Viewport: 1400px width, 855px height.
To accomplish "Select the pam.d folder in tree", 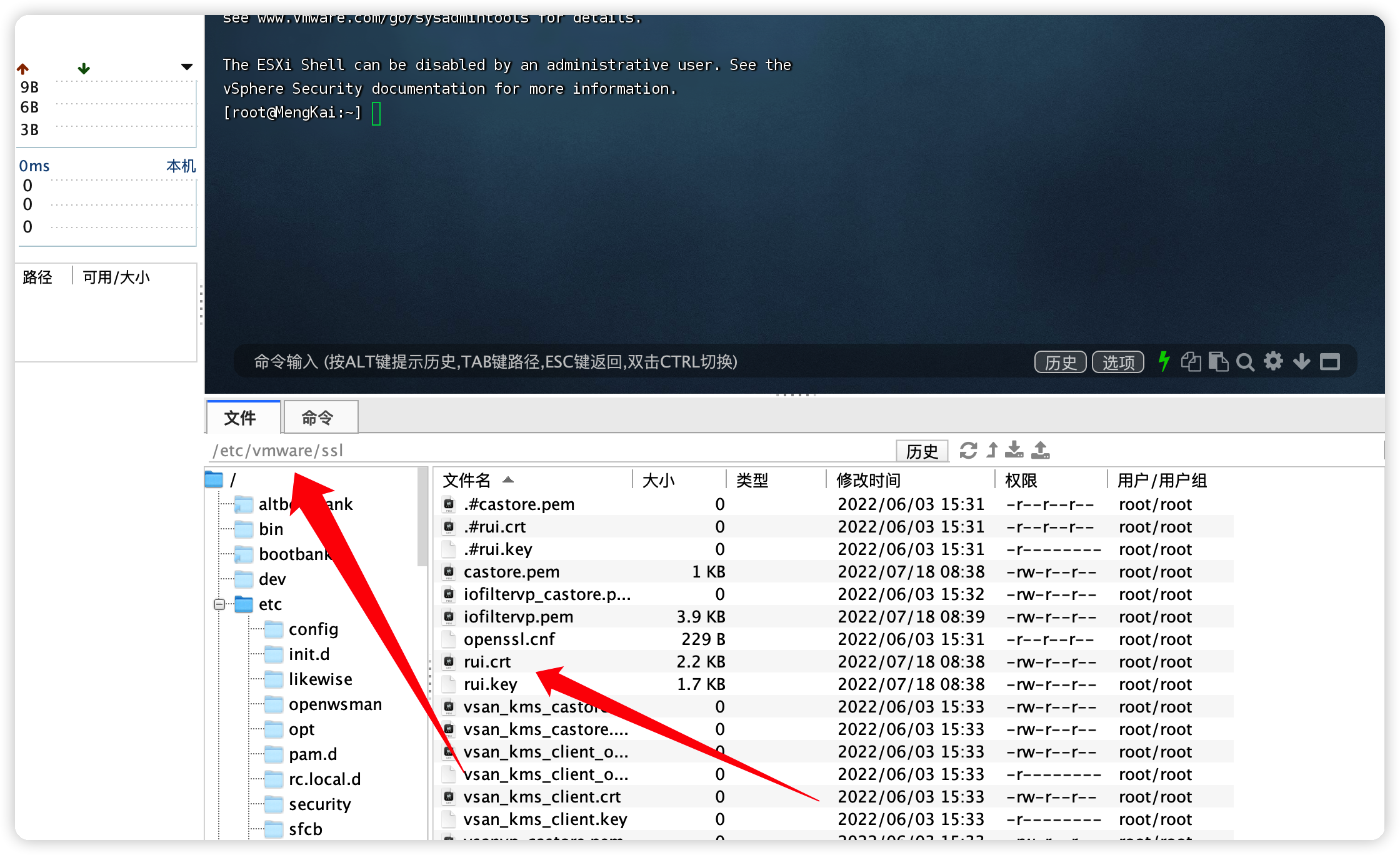I will tap(301, 754).
